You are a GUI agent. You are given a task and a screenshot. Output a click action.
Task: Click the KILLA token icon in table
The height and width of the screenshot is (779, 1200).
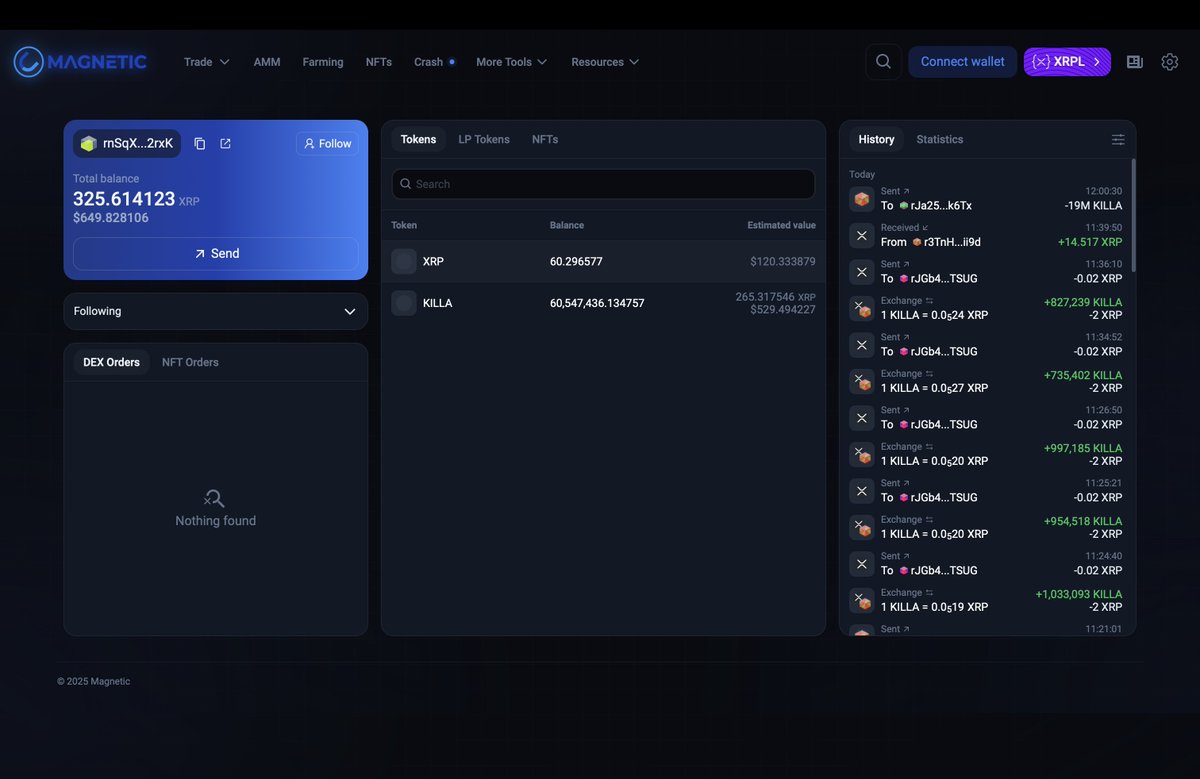(x=404, y=303)
